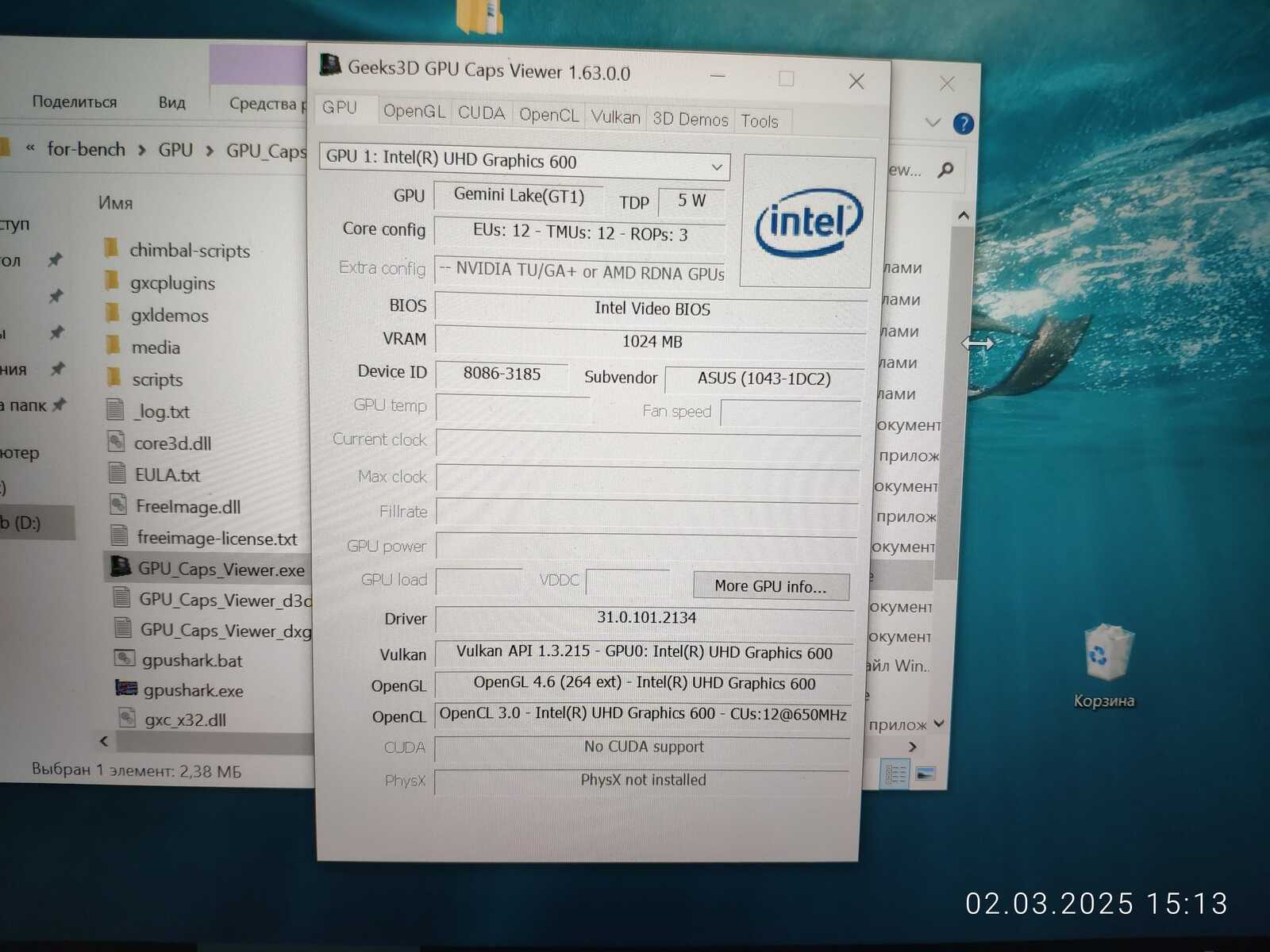Open the Vulkan tab
The image size is (1270, 952).
point(616,117)
